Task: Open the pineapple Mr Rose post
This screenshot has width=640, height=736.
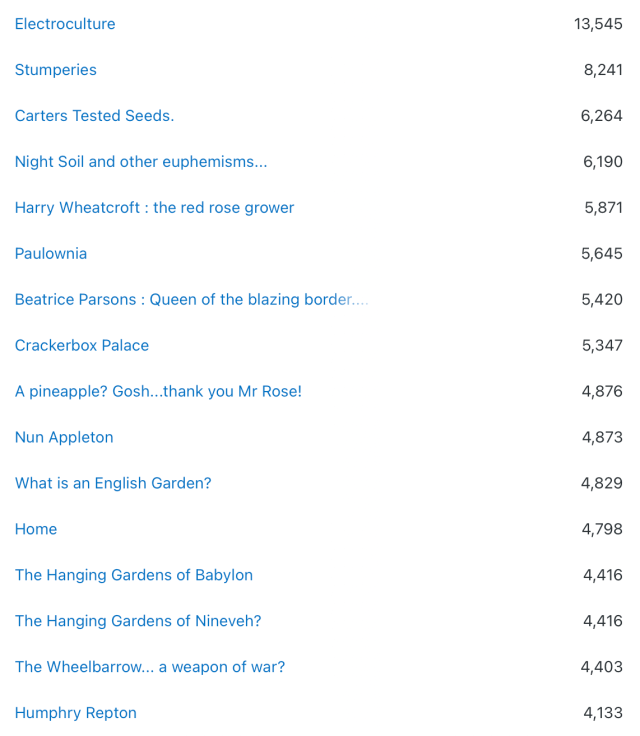Action: tap(158, 392)
